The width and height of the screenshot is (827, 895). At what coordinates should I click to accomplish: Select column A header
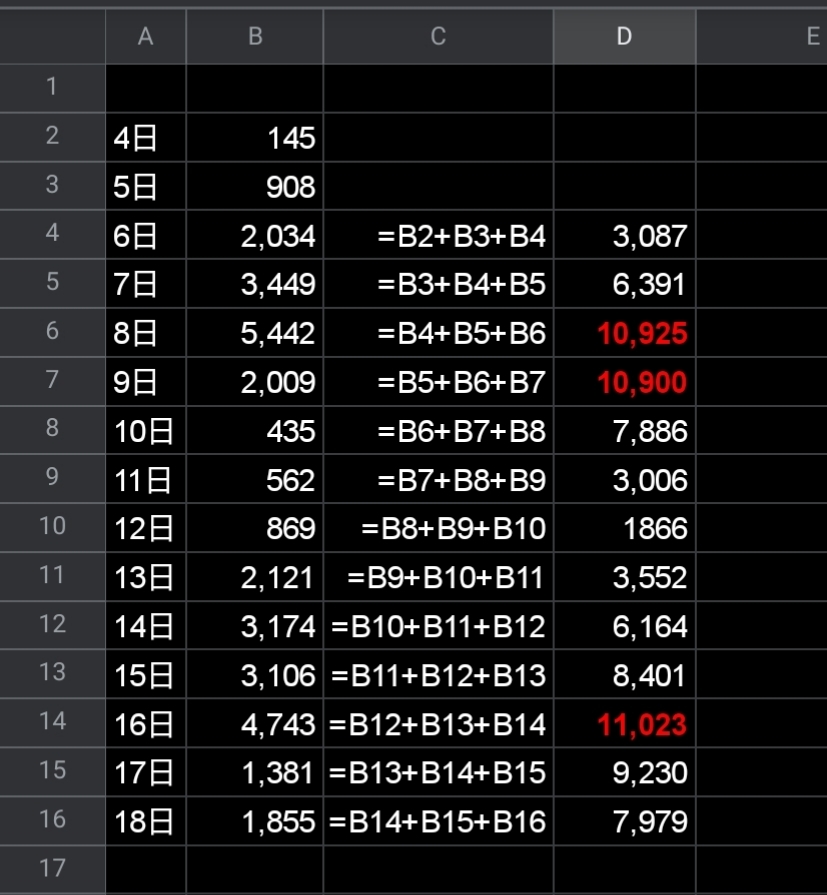[x=146, y=37]
